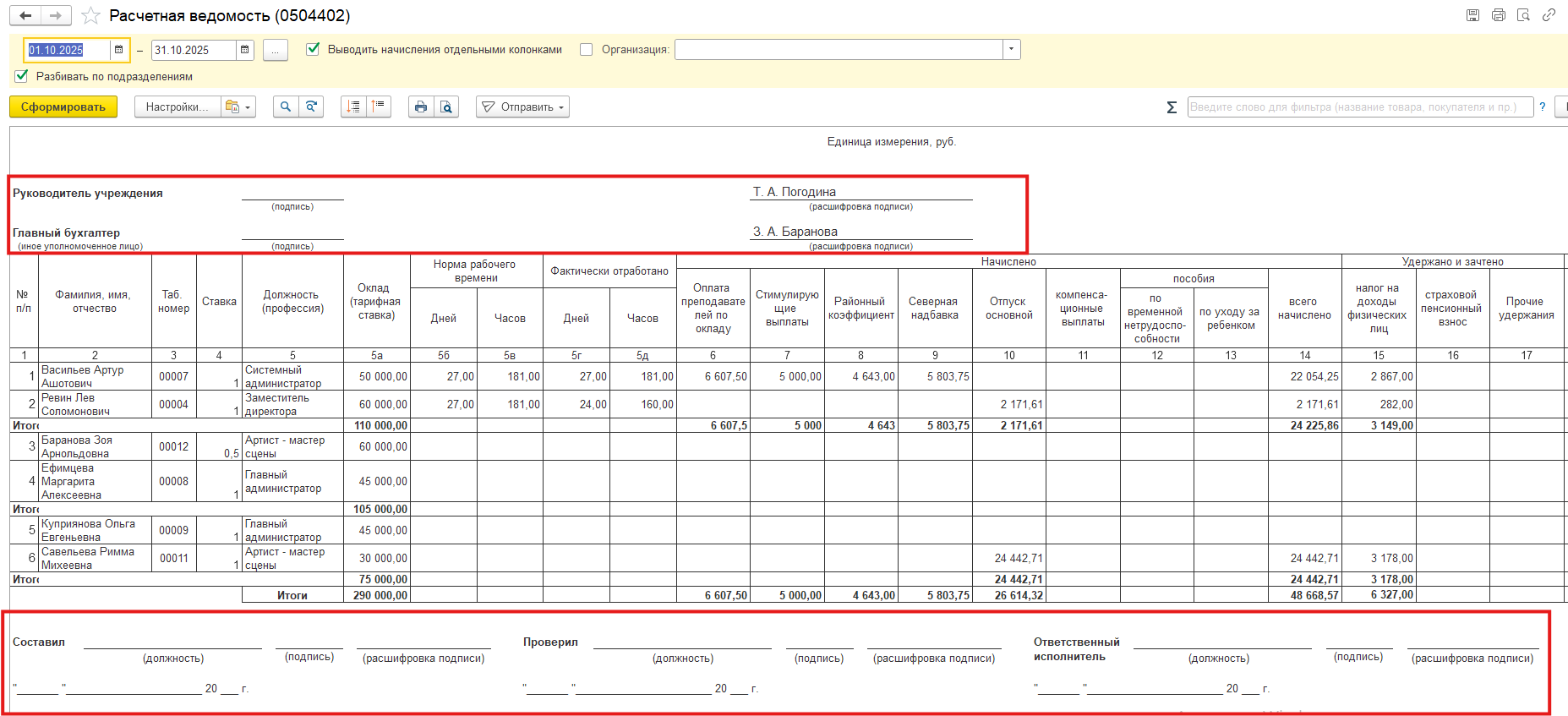Screen dimensions: 1568x716
Task: Open preview using top-right magnifier page icon
Action: click(x=1523, y=15)
